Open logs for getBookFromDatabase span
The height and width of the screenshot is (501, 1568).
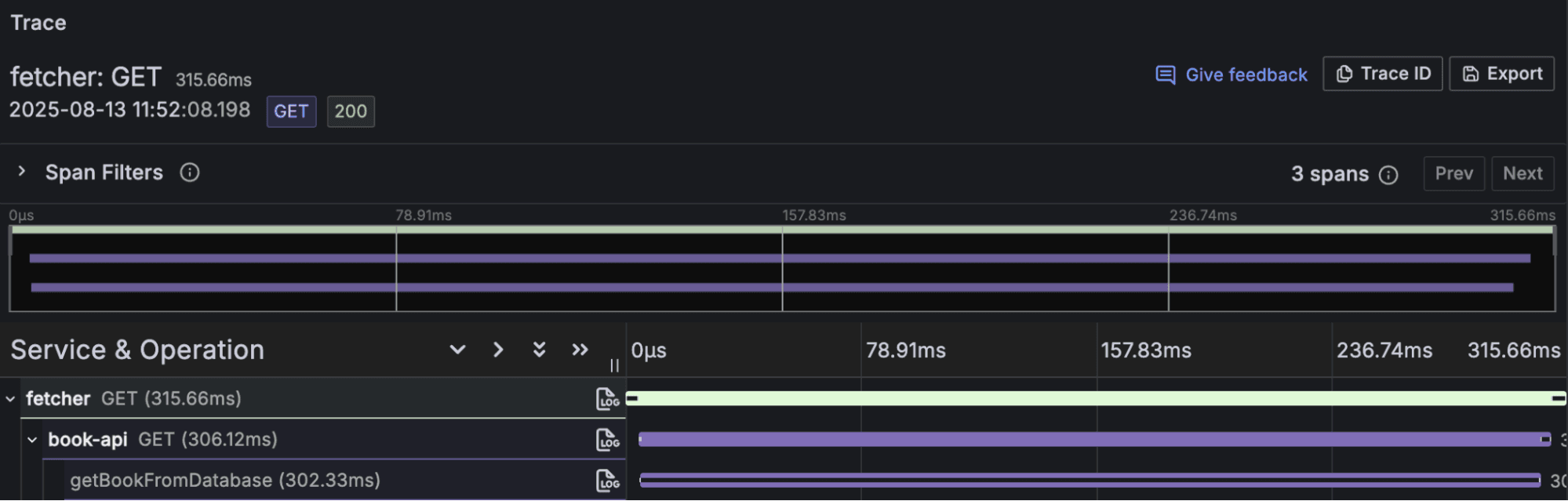point(607,481)
